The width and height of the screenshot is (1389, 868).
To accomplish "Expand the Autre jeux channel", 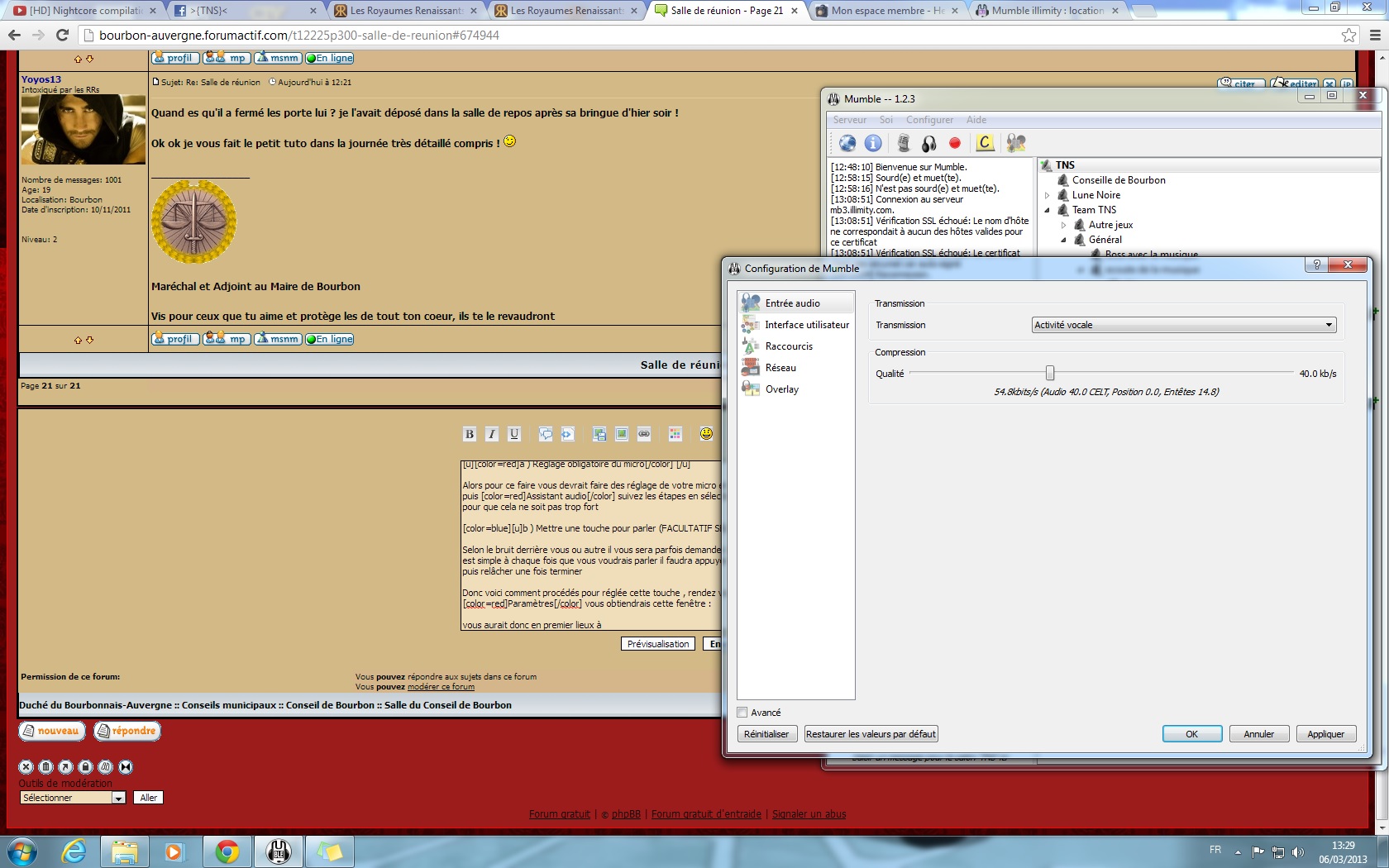I will coord(1064,225).
